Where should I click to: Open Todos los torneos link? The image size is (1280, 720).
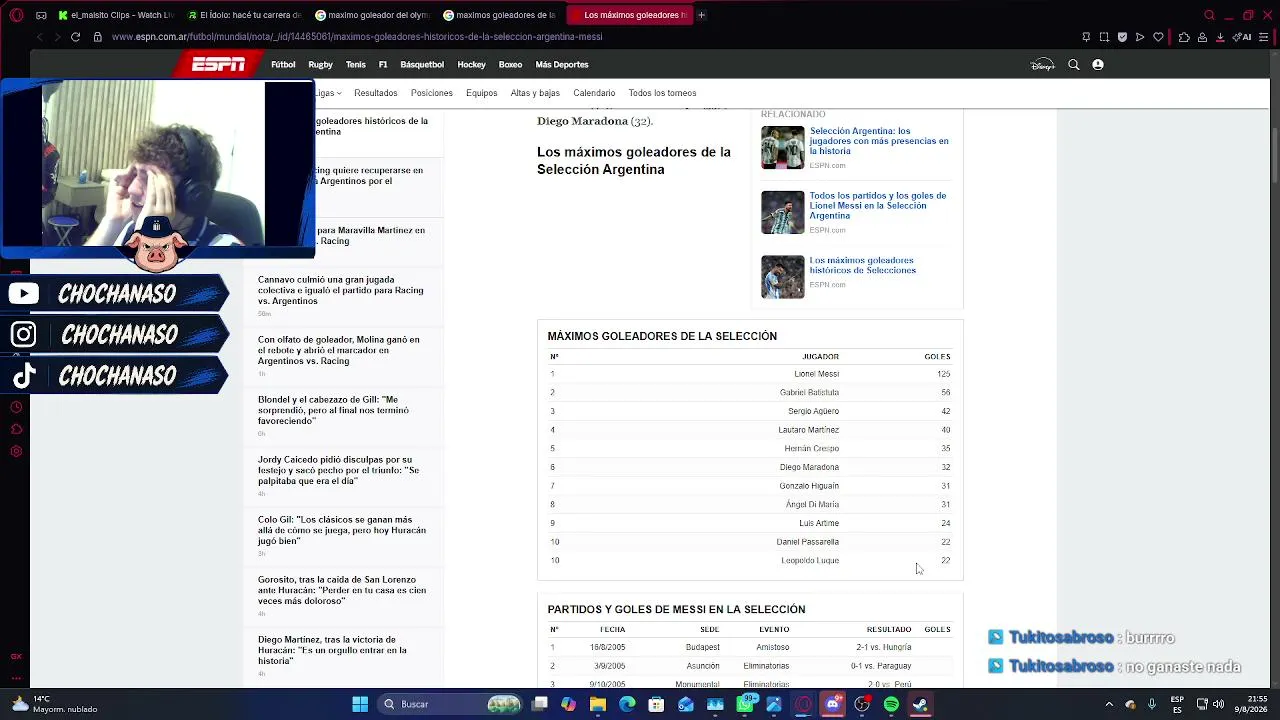pyautogui.click(x=662, y=93)
